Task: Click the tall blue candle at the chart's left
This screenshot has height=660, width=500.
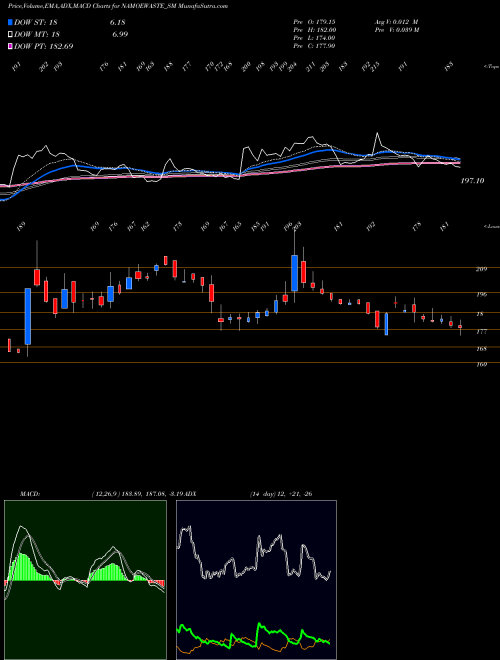Action: [x=28, y=317]
